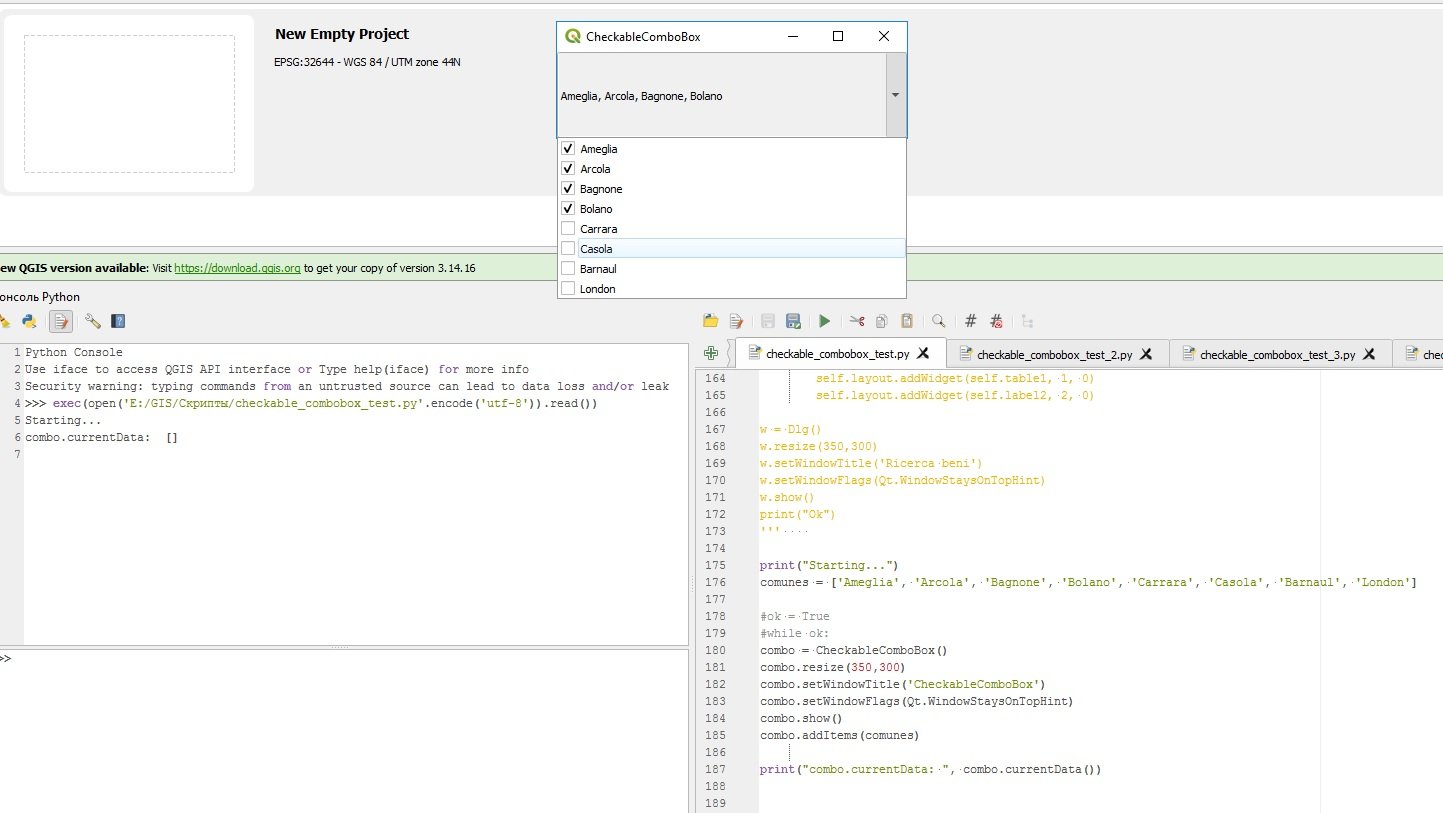Click the Python console command input field

pyautogui.click(x=345, y=731)
